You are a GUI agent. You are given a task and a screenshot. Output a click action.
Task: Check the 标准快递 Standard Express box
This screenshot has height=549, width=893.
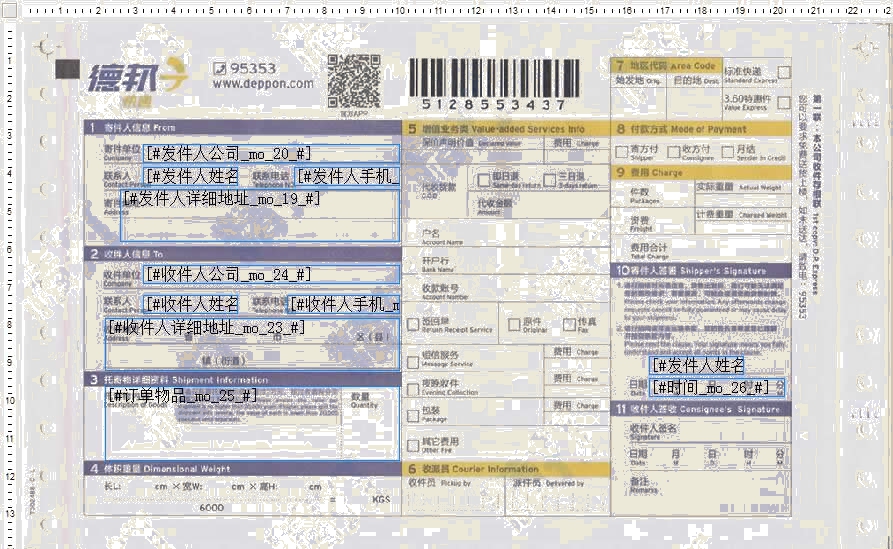(783, 74)
